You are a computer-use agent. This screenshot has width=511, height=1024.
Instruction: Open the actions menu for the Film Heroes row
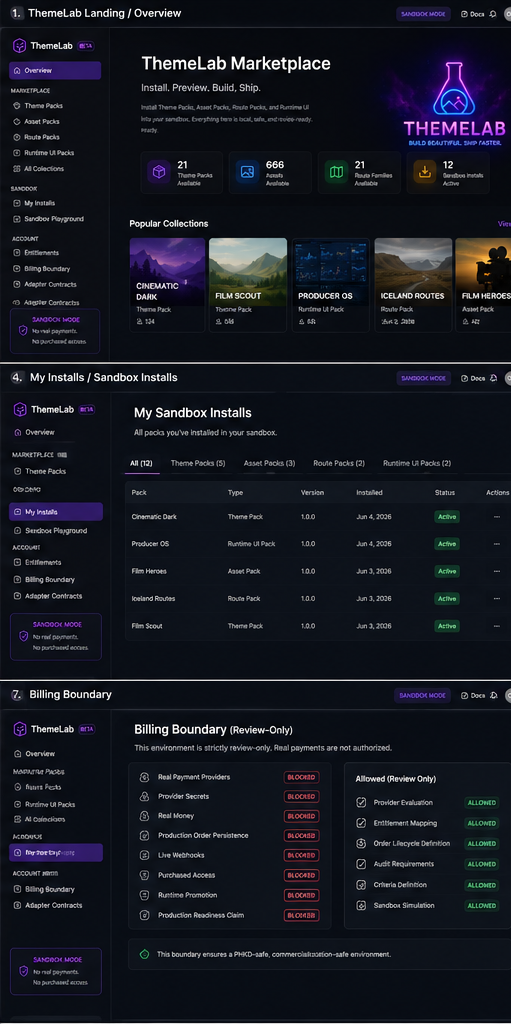(x=497, y=571)
